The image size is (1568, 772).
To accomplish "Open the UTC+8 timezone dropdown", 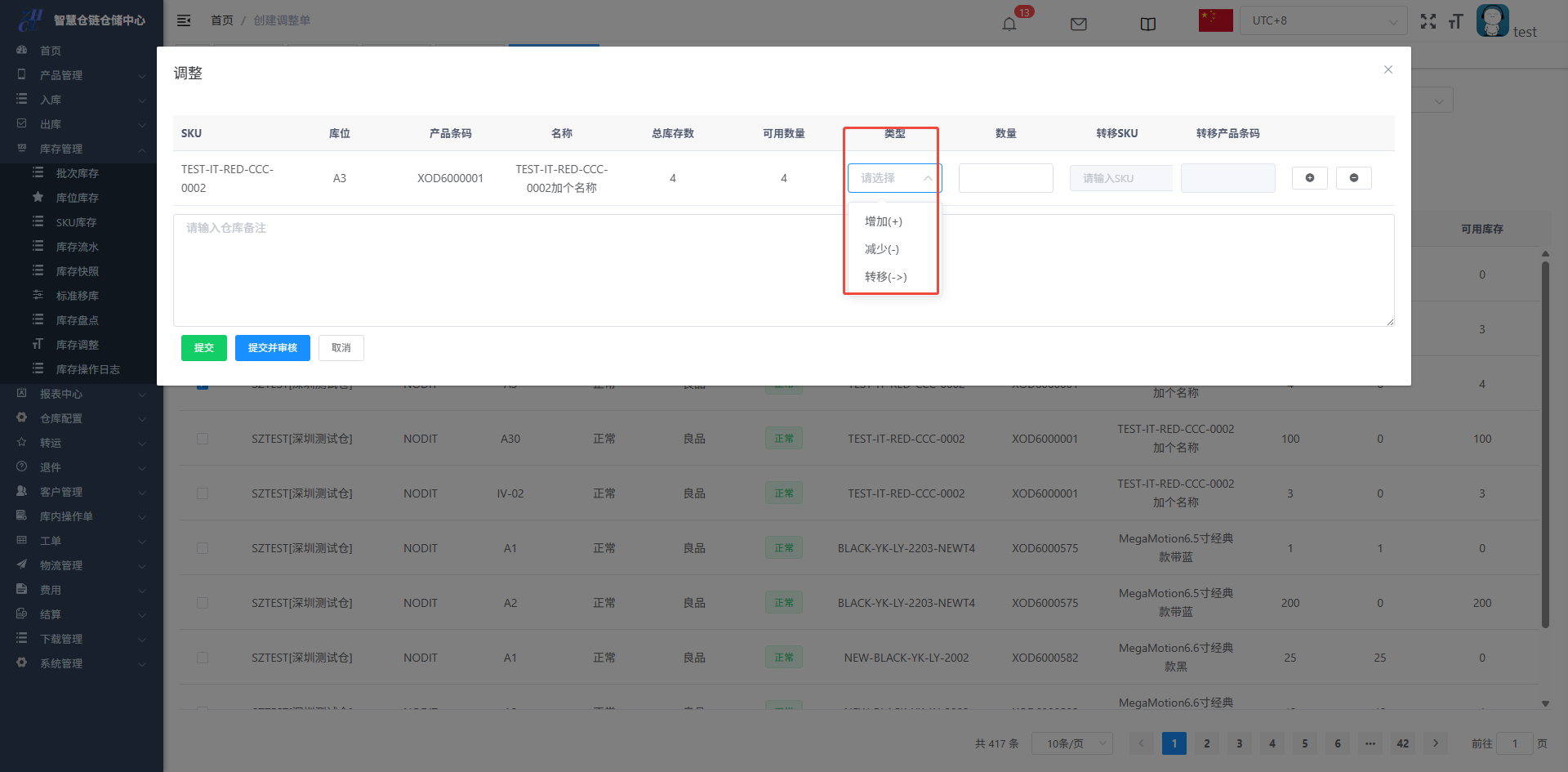I will point(1323,20).
